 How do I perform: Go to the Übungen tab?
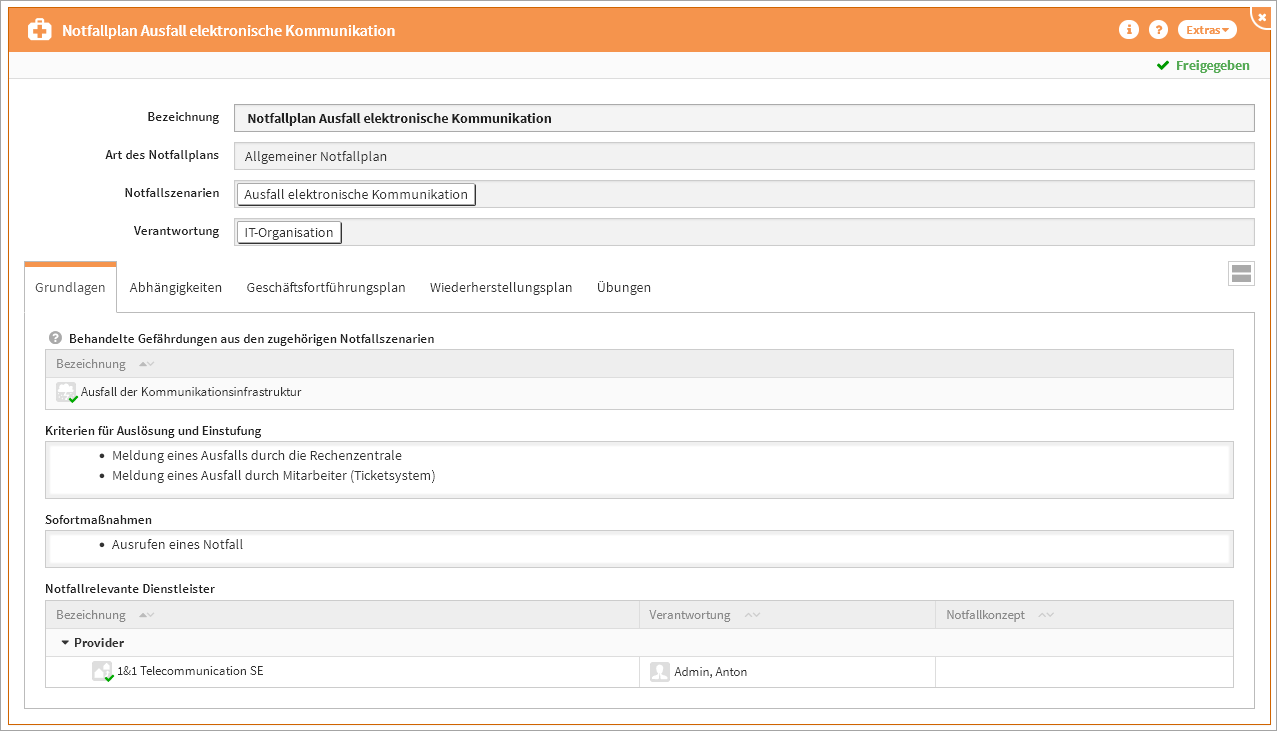click(624, 288)
